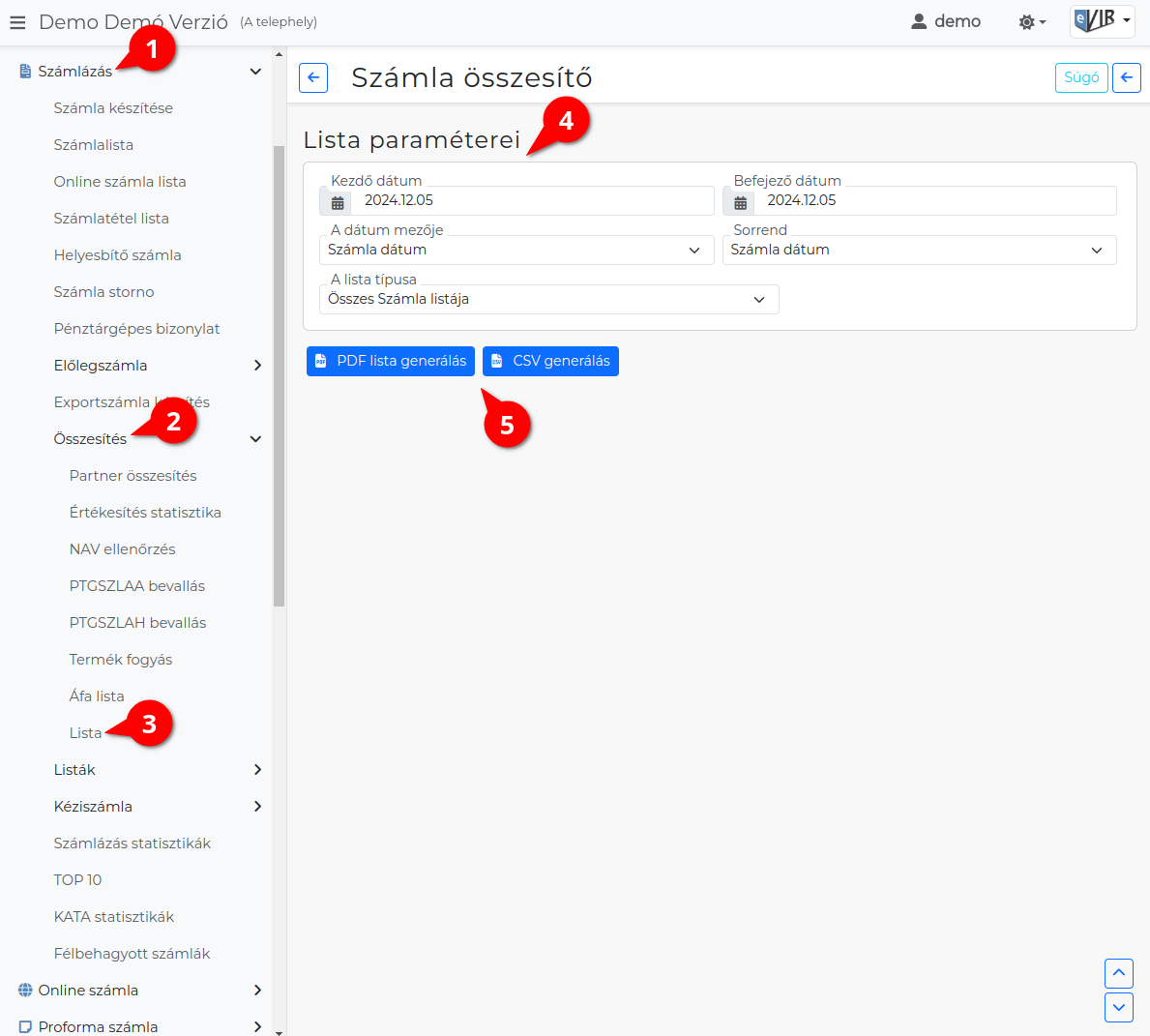Open the hamburger menu icon
The height and width of the screenshot is (1036, 1150).
(x=17, y=22)
